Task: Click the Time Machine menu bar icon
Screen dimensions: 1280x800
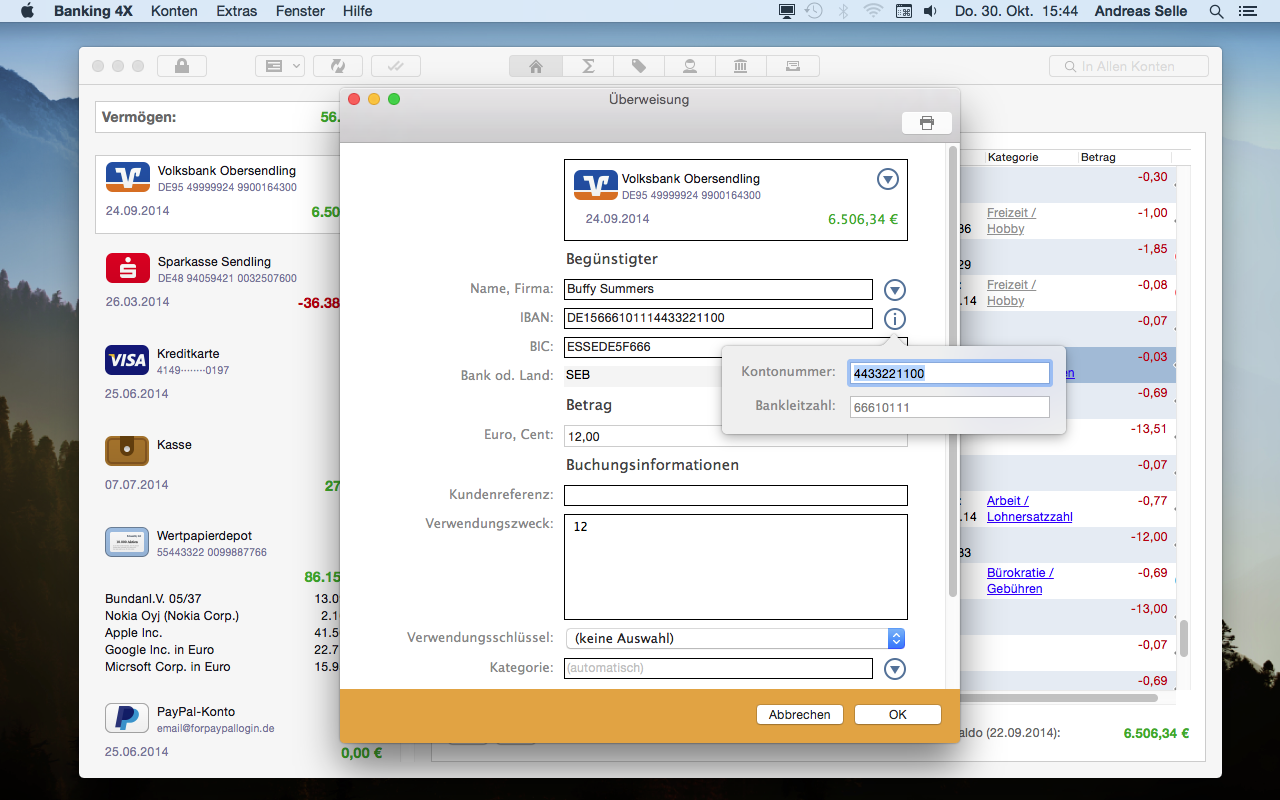Action: point(814,11)
